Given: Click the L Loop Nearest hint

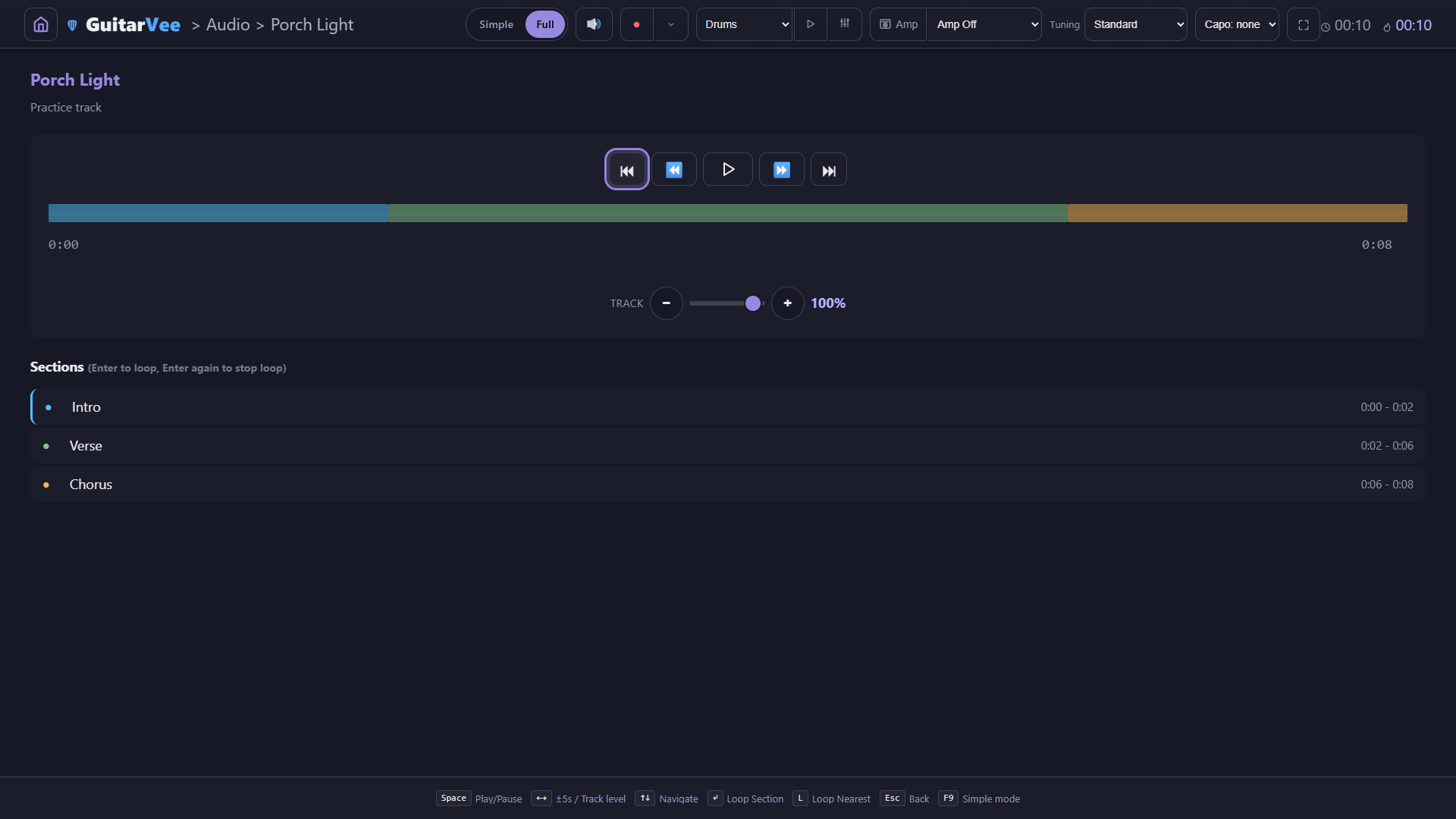Looking at the screenshot, I should pyautogui.click(x=832, y=799).
